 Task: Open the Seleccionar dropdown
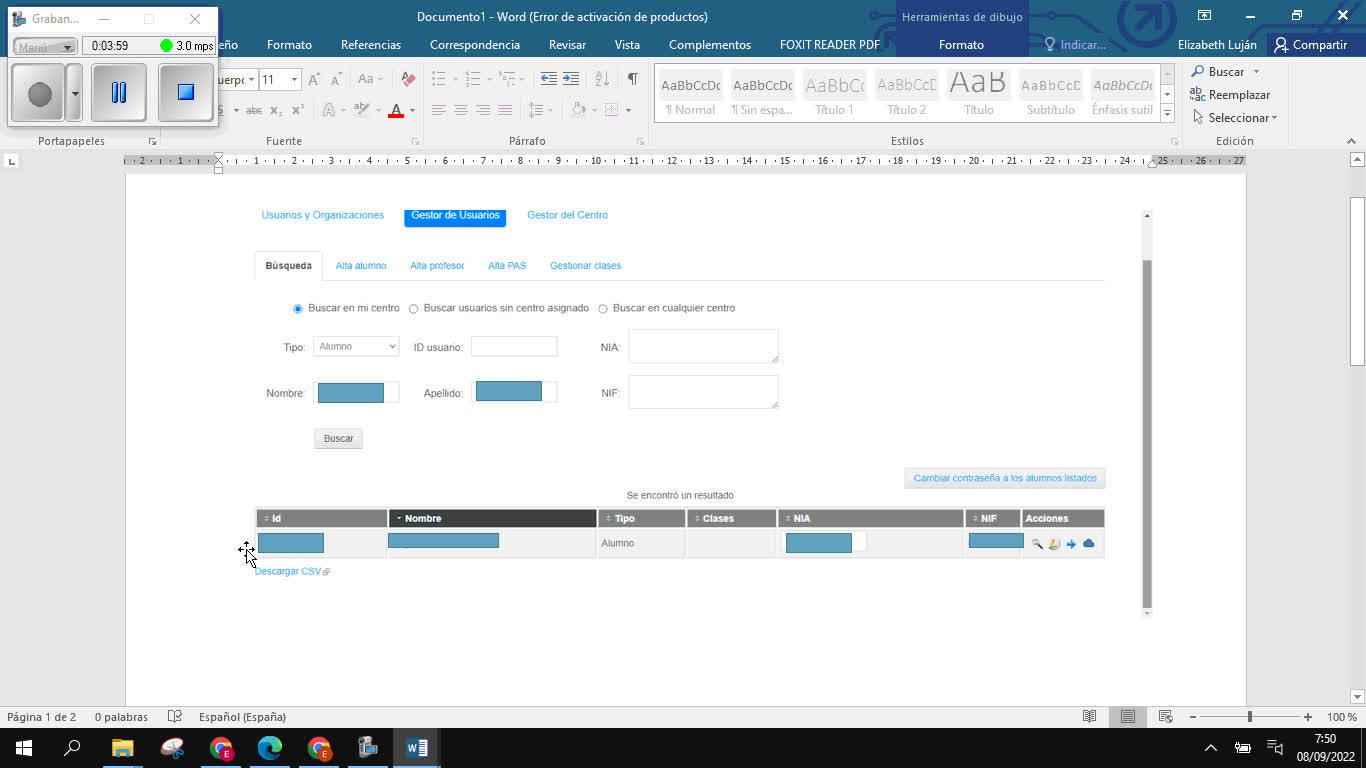(1235, 118)
